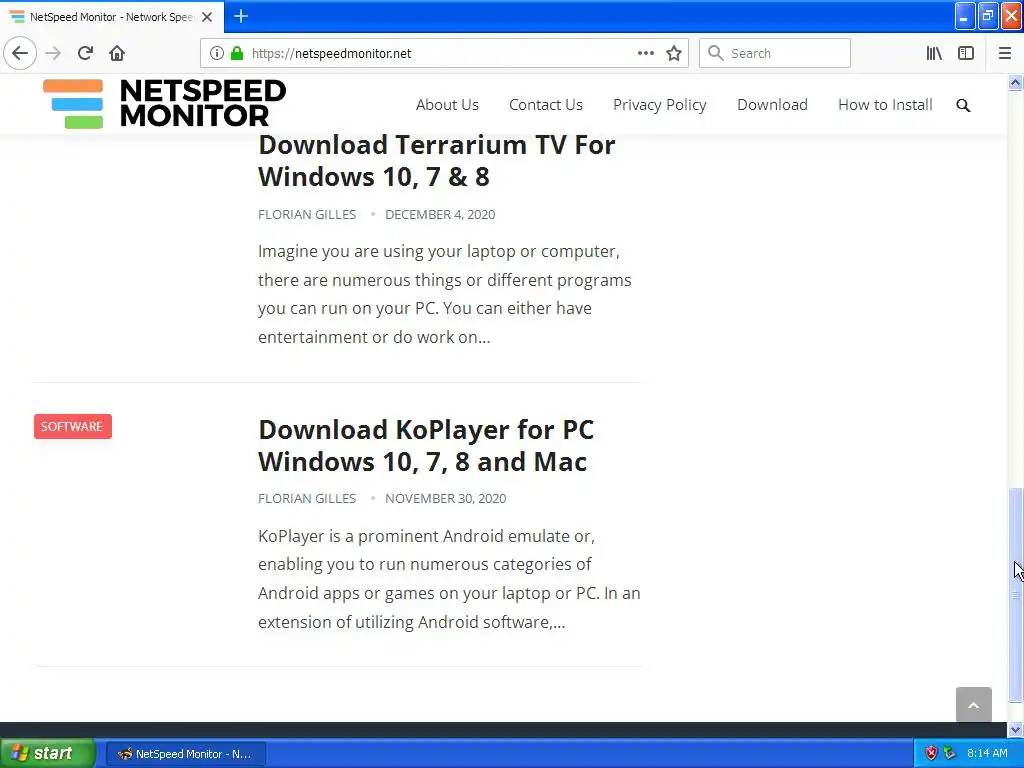Click the KoPlayer excerpt paragraph
The width and height of the screenshot is (1024, 768).
point(449,579)
